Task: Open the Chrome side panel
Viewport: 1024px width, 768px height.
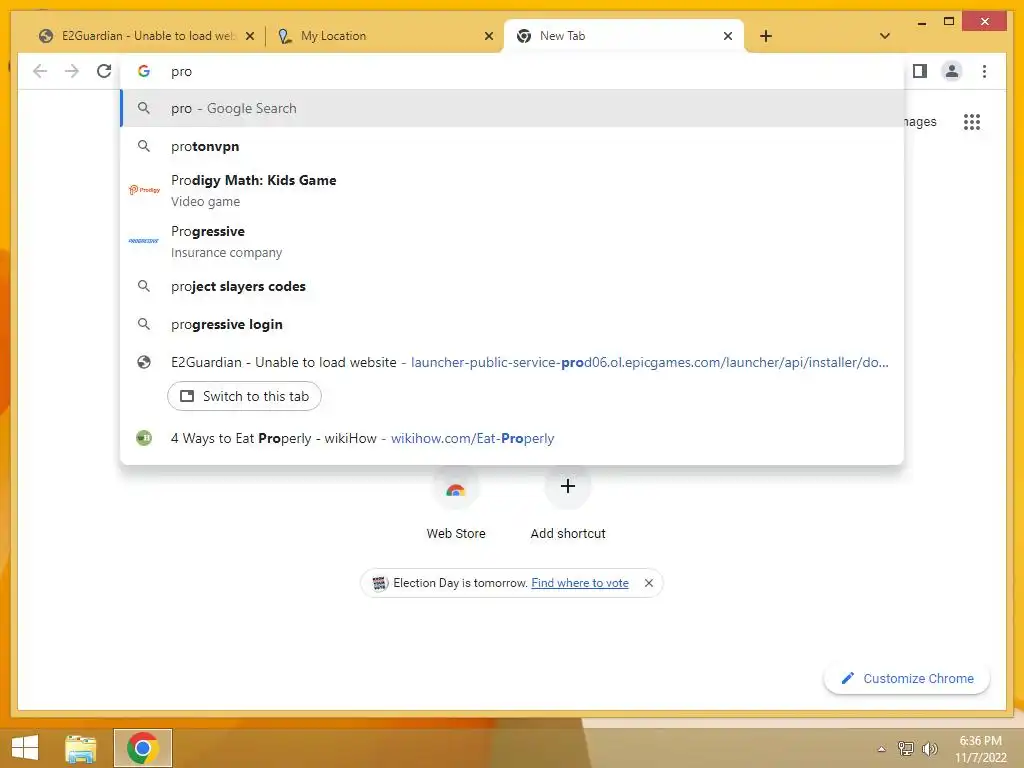Action: [x=920, y=71]
